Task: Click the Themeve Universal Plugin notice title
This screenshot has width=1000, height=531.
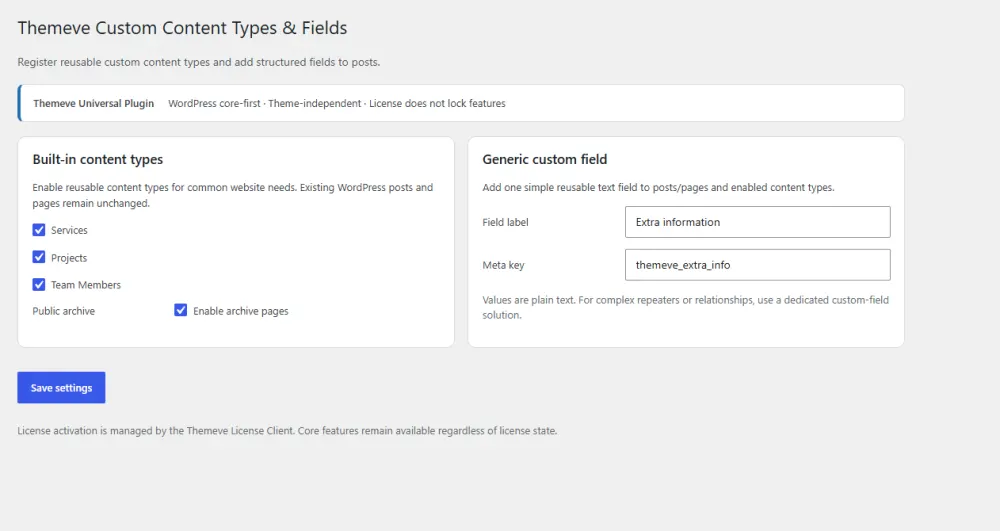Action: 94,103
